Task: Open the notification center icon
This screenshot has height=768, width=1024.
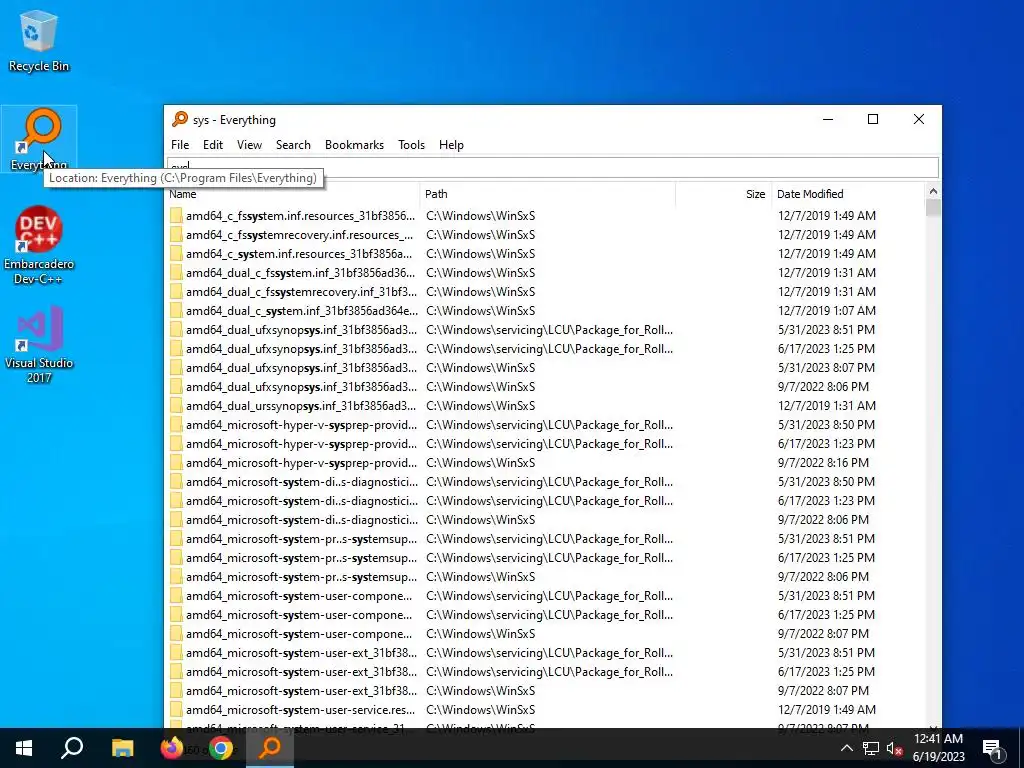Action: (x=992, y=748)
